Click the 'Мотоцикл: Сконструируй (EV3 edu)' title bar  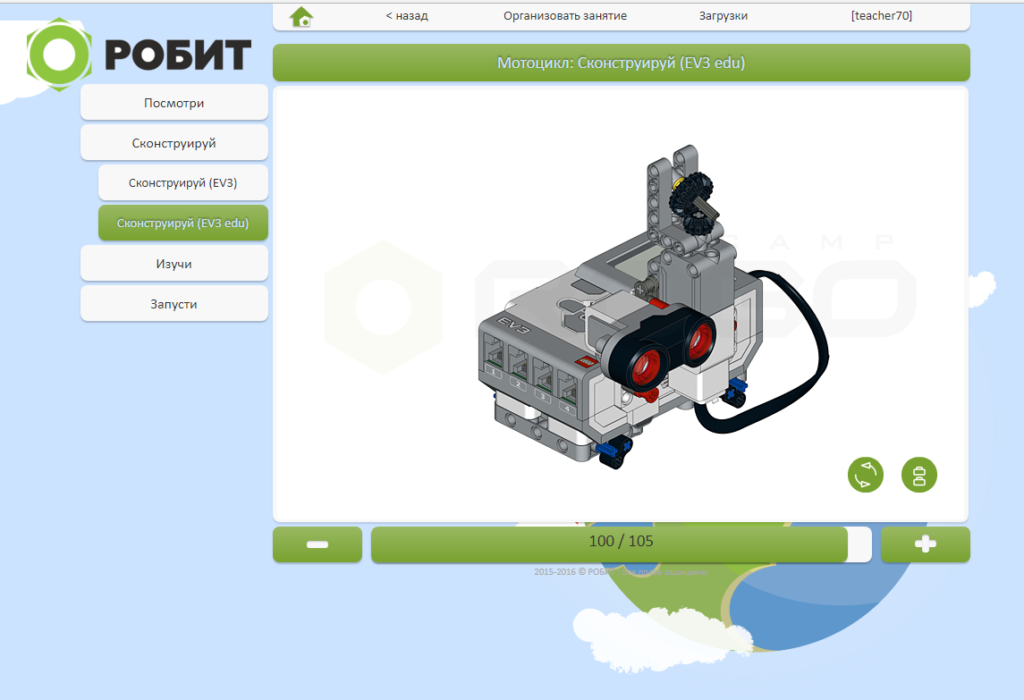(x=621, y=63)
